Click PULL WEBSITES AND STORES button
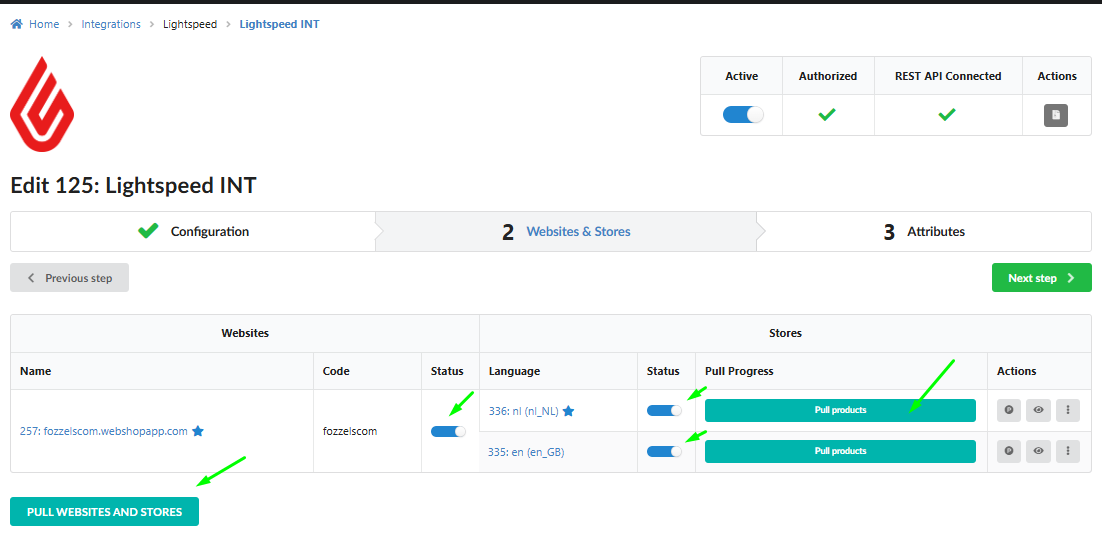Screen dimensions: 1102x541 coord(105,511)
